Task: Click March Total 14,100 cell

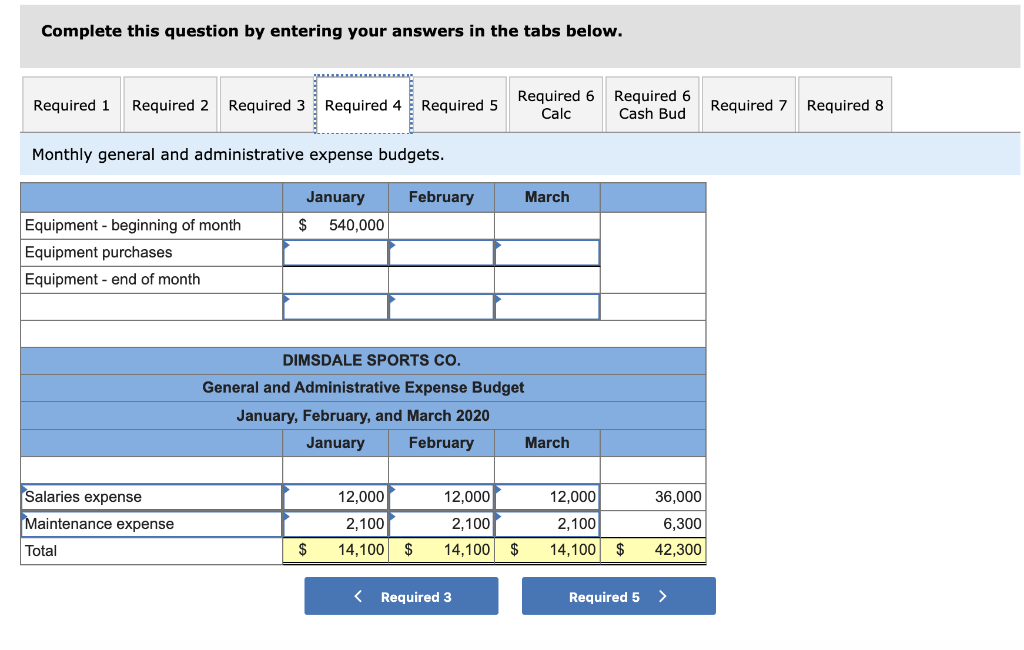Action: pos(547,551)
